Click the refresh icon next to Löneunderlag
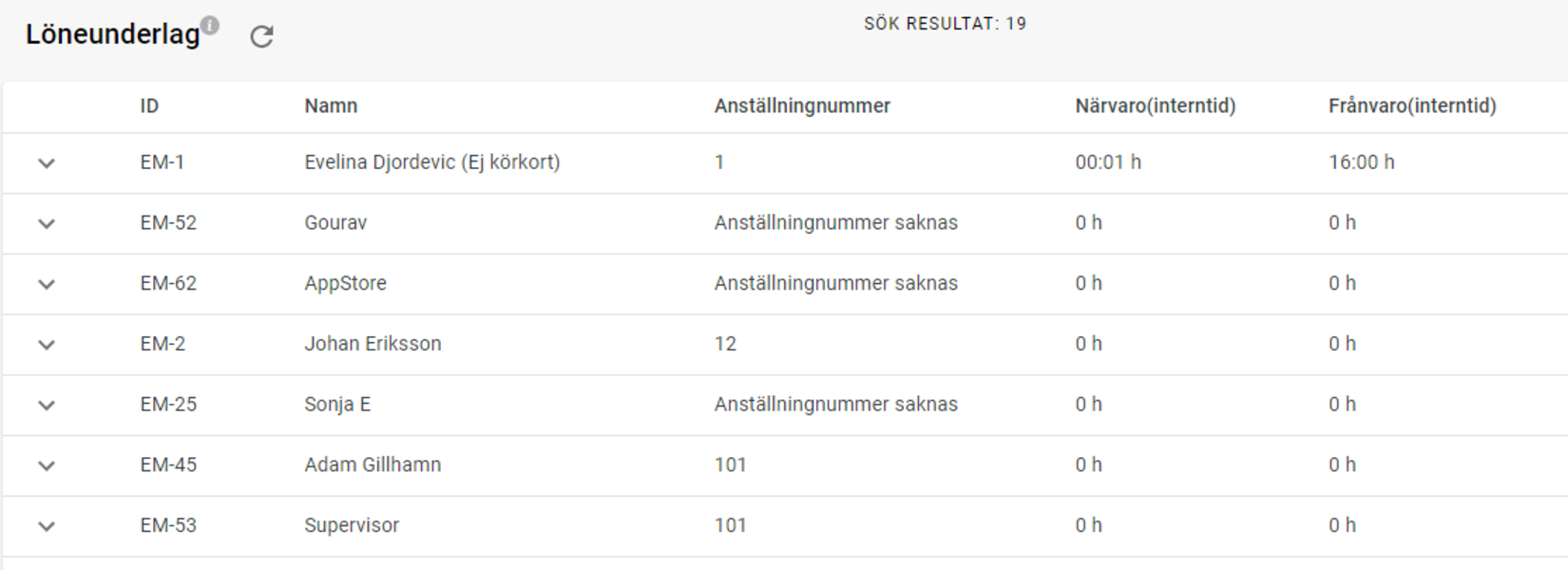 261,36
